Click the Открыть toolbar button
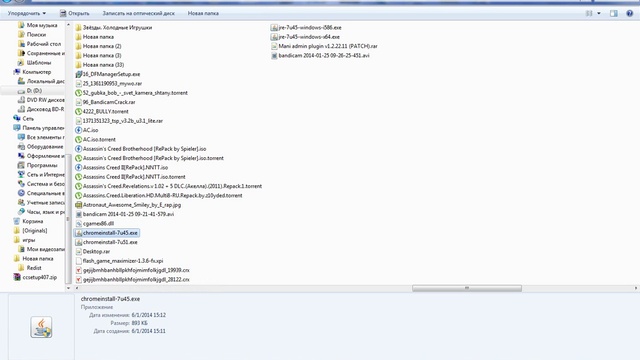This screenshot has width=640, height=360. click(75, 13)
